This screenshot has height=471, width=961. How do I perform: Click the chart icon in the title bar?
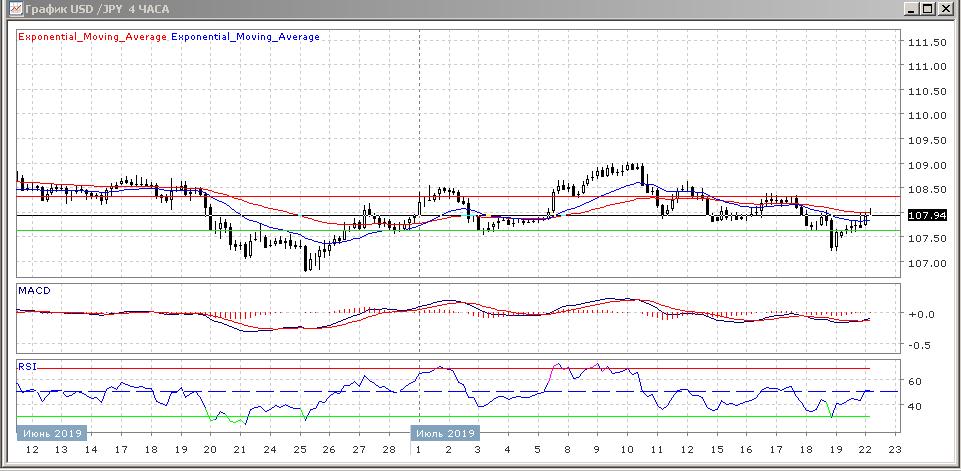click(15, 9)
